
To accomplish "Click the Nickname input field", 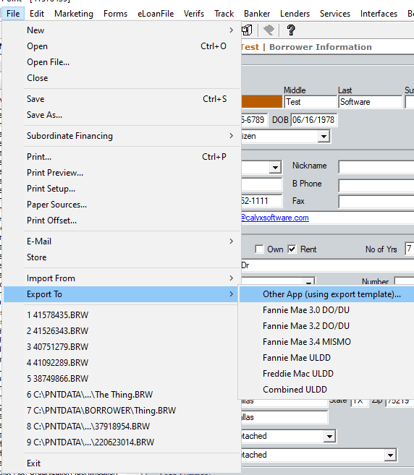I will click(376, 167).
